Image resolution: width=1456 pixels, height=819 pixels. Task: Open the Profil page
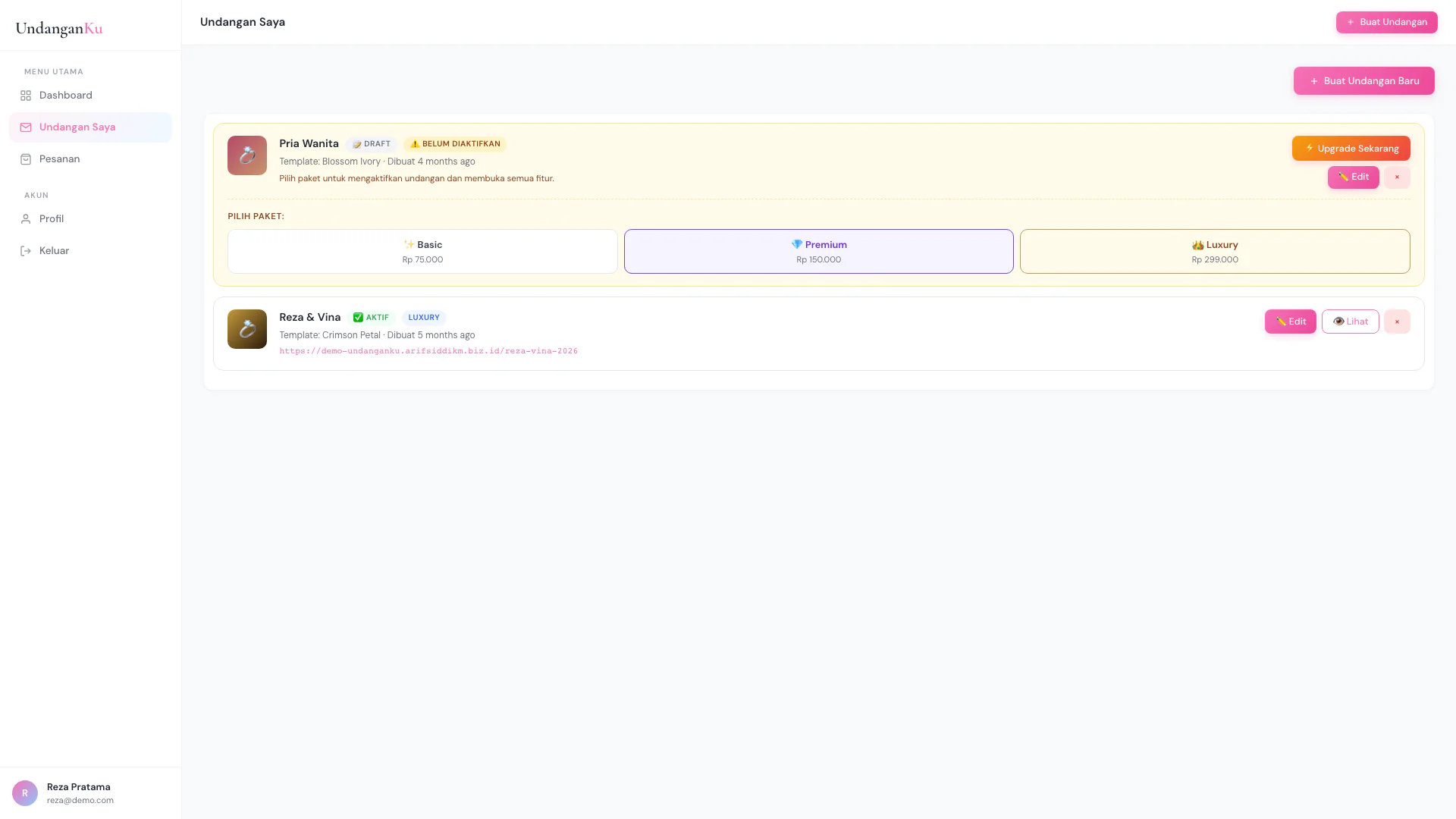tap(90, 219)
